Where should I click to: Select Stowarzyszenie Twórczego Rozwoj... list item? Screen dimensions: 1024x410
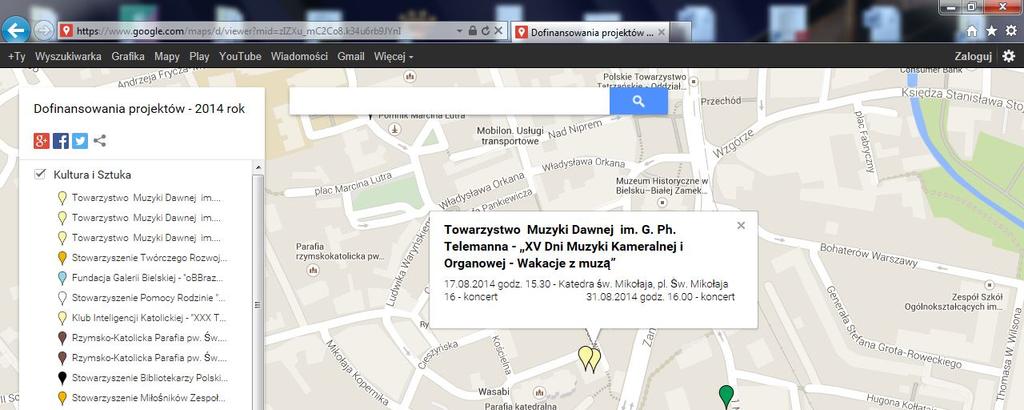(149, 258)
